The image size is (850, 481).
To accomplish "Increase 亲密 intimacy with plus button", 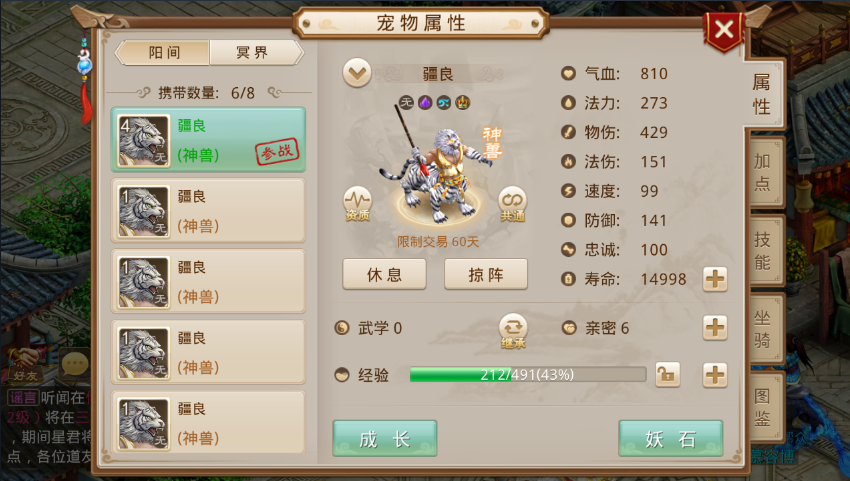I will (x=715, y=328).
